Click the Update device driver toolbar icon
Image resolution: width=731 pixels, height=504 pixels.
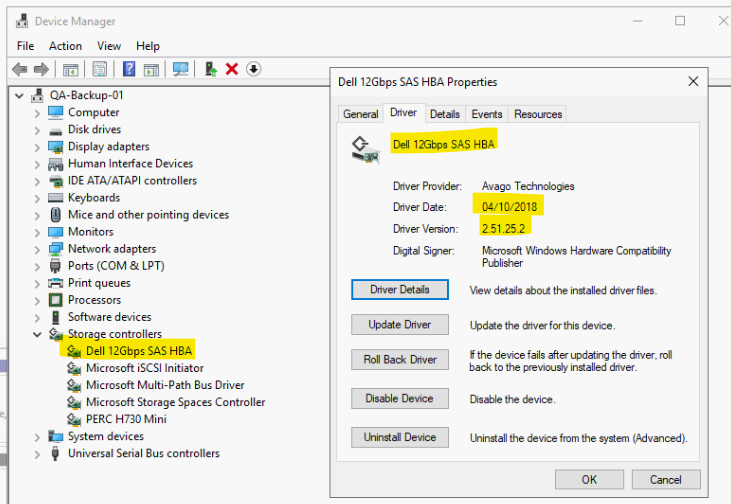[211, 69]
